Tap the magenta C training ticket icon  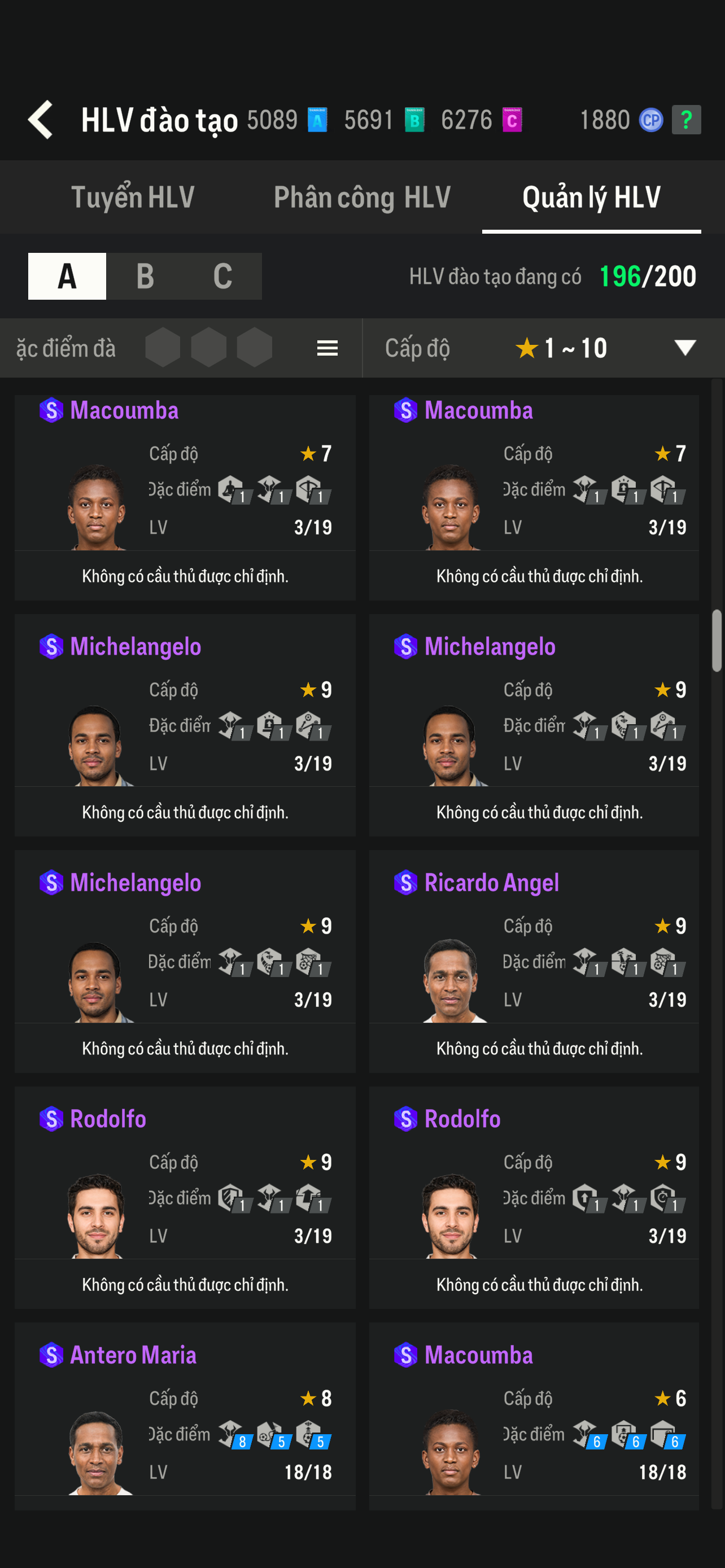coord(512,120)
